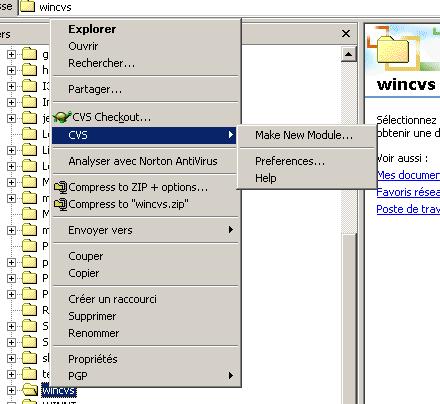Open the Mes documents link
This screenshot has width=440, height=404.
(x=408, y=175)
